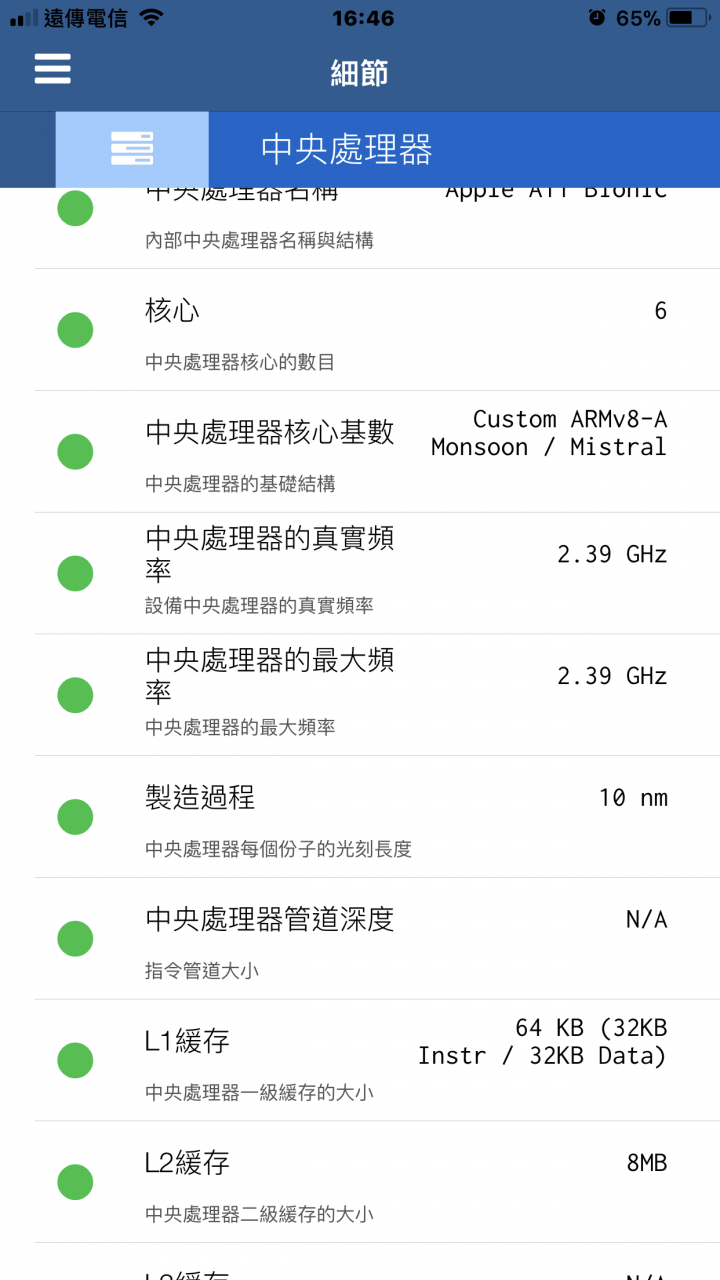Open the 核心 row showing 6
This screenshot has width=720, height=1280.
coord(377,330)
